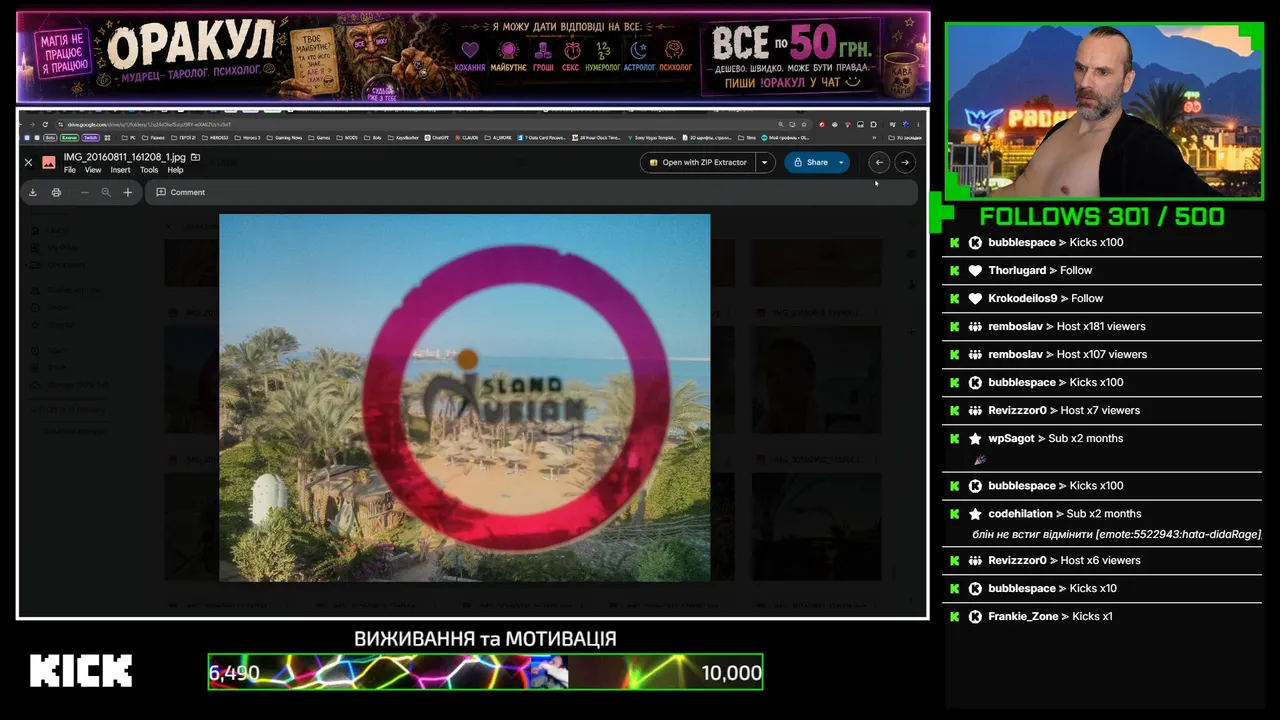Viewport: 1280px width, 720px height.
Task: Click Open with ZIP Extractor
Action: click(x=698, y=162)
